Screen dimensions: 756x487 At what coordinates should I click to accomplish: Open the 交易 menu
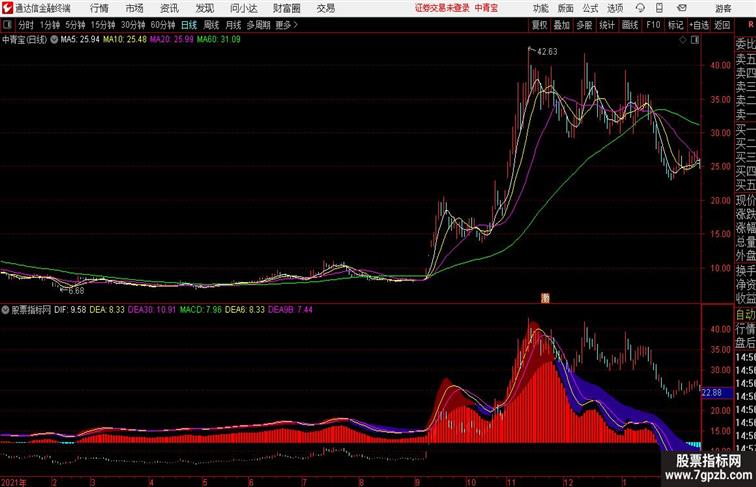coord(326,8)
